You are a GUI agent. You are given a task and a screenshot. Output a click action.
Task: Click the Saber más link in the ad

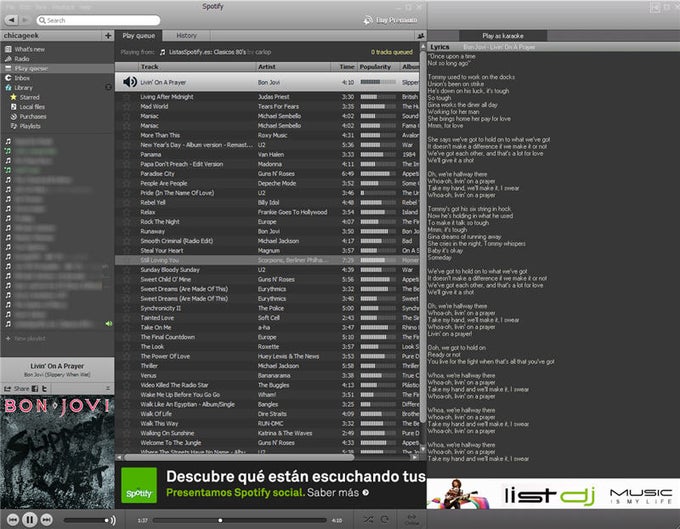click(x=337, y=493)
